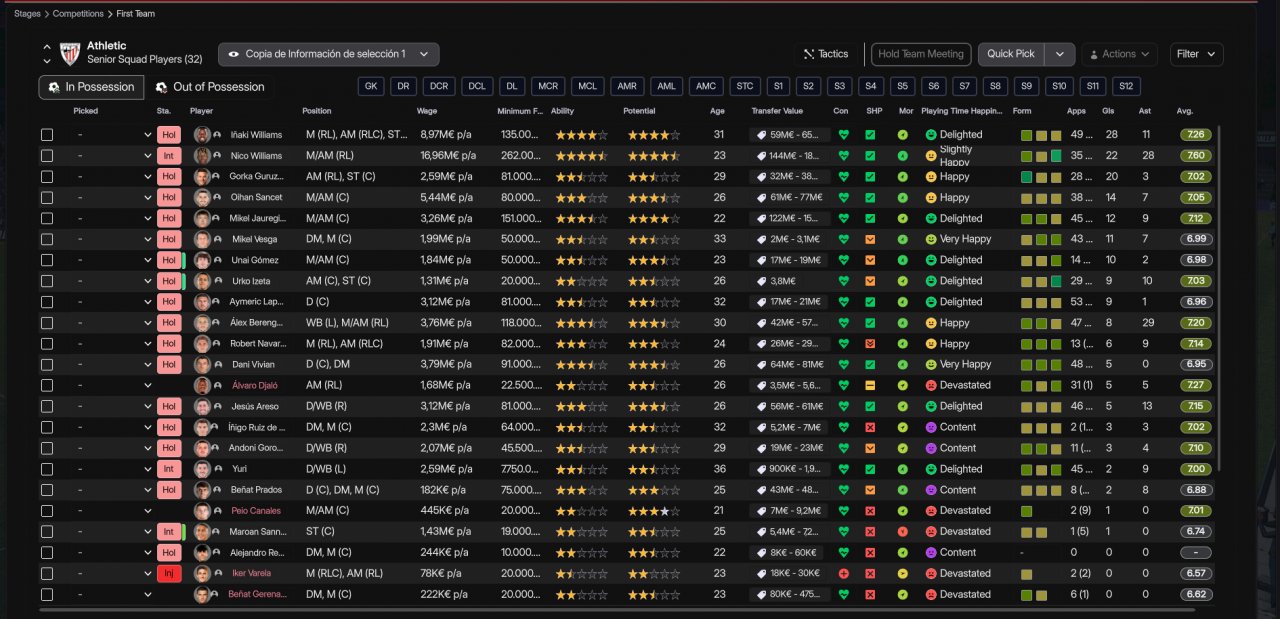Image resolution: width=1280 pixels, height=619 pixels.
Task: Select the checkbox next to Dani Vivian
Action: click(47, 365)
